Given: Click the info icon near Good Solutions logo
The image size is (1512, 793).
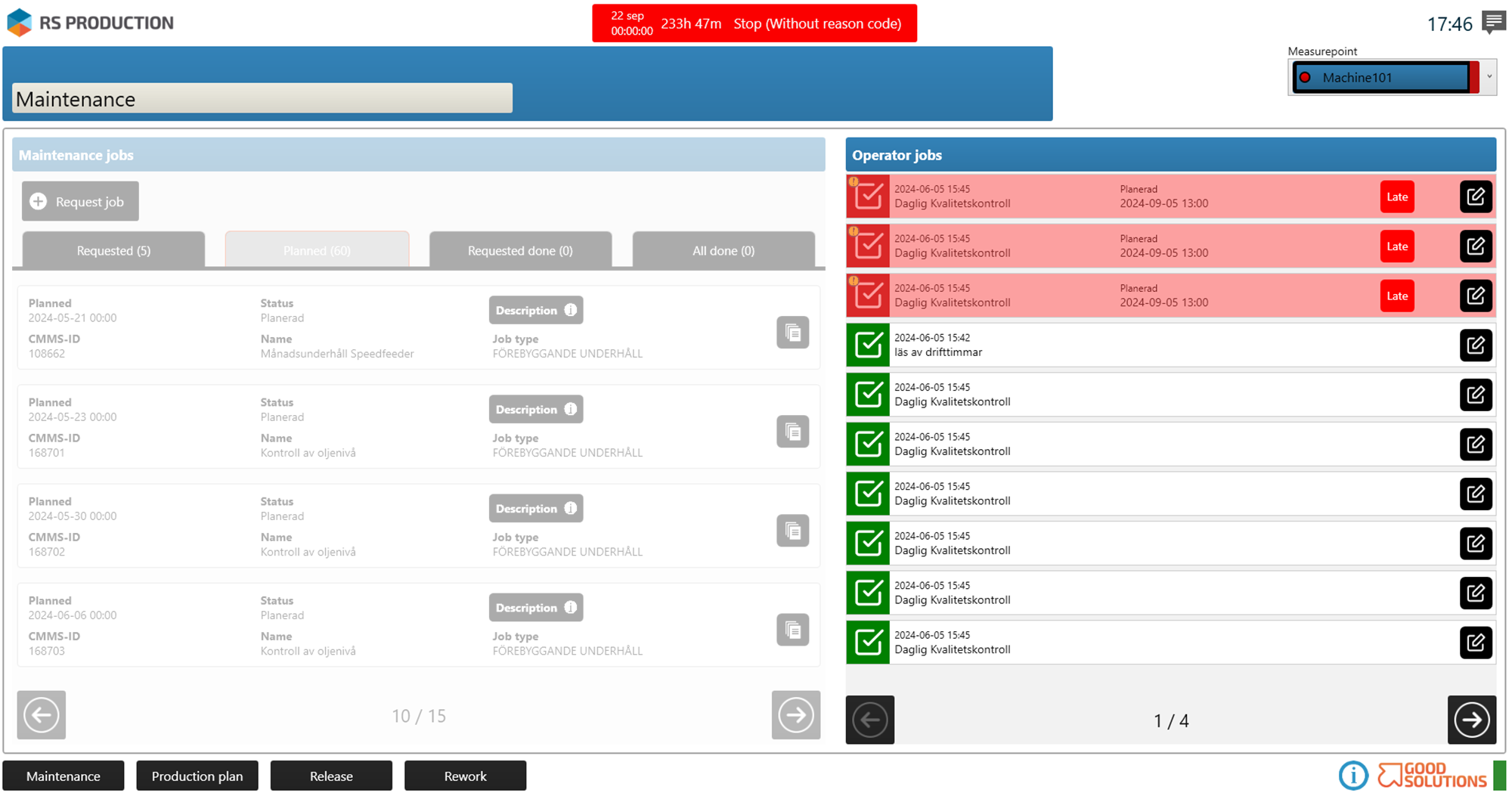Looking at the screenshot, I should [1352, 776].
